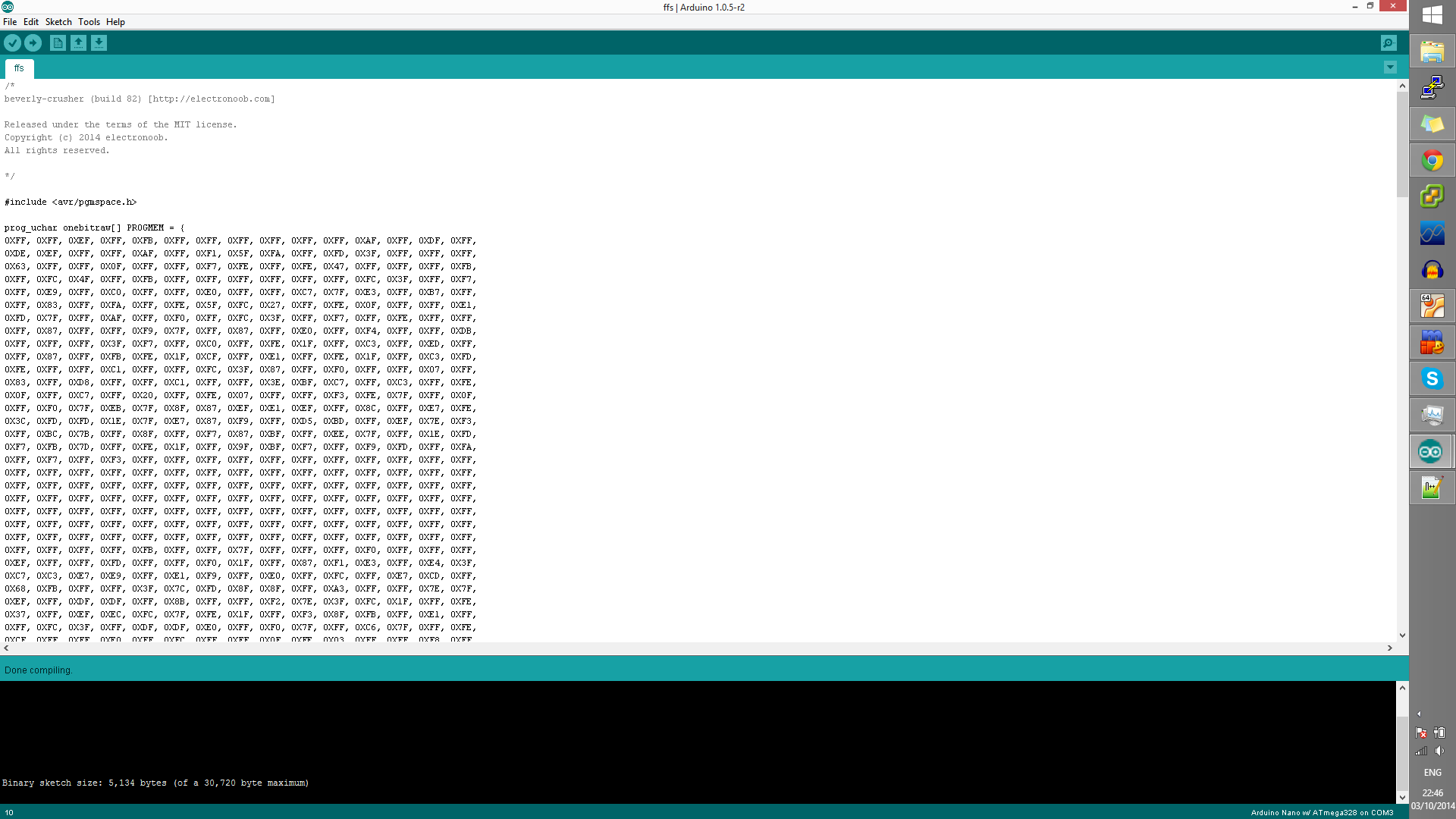Viewport: 1456px width, 819px height.
Task: Select the ffs sketch tab
Action: pos(19,68)
